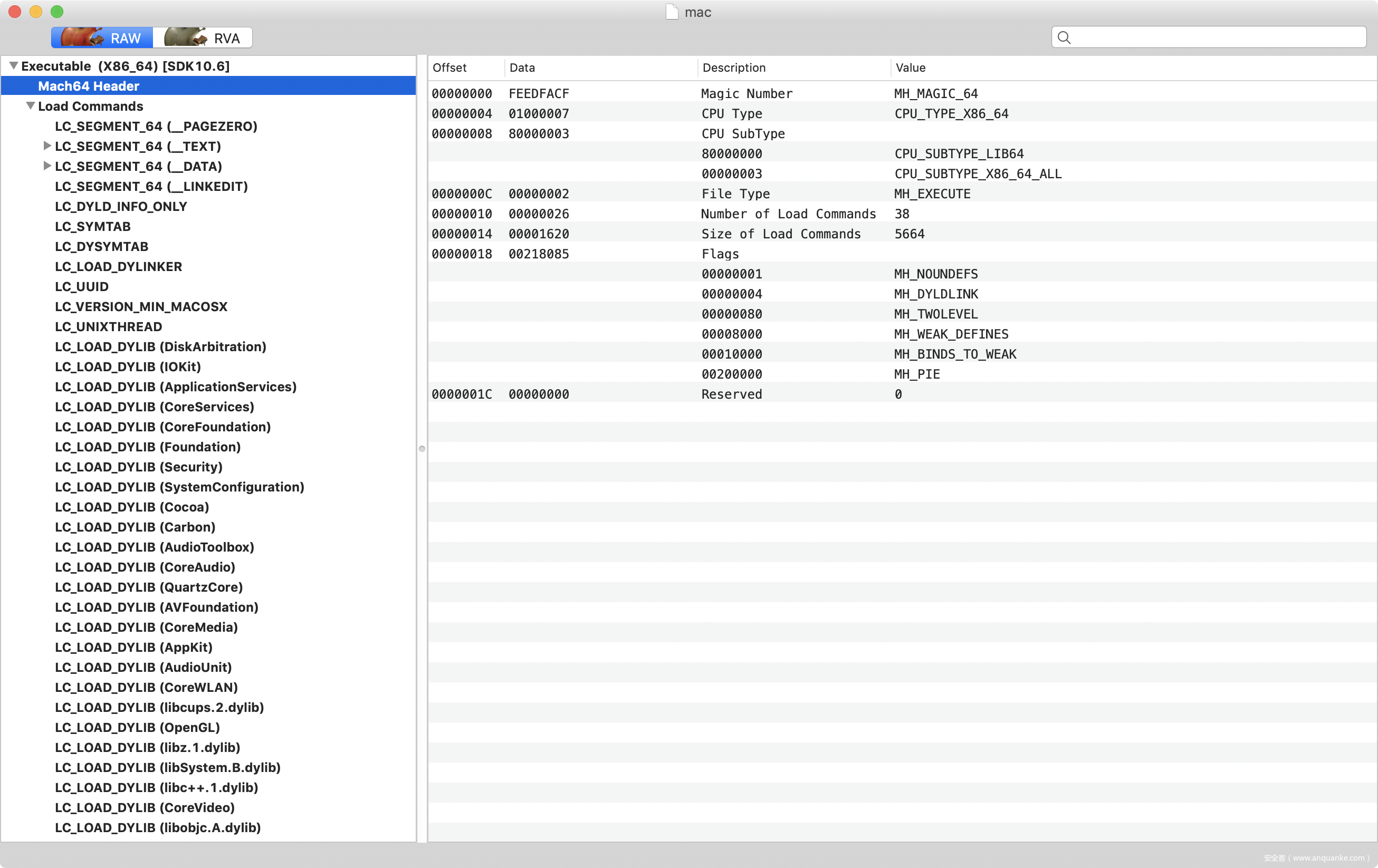Select LC_SEGMENT_64 (__PAGEZERO) entry

click(x=156, y=126)
